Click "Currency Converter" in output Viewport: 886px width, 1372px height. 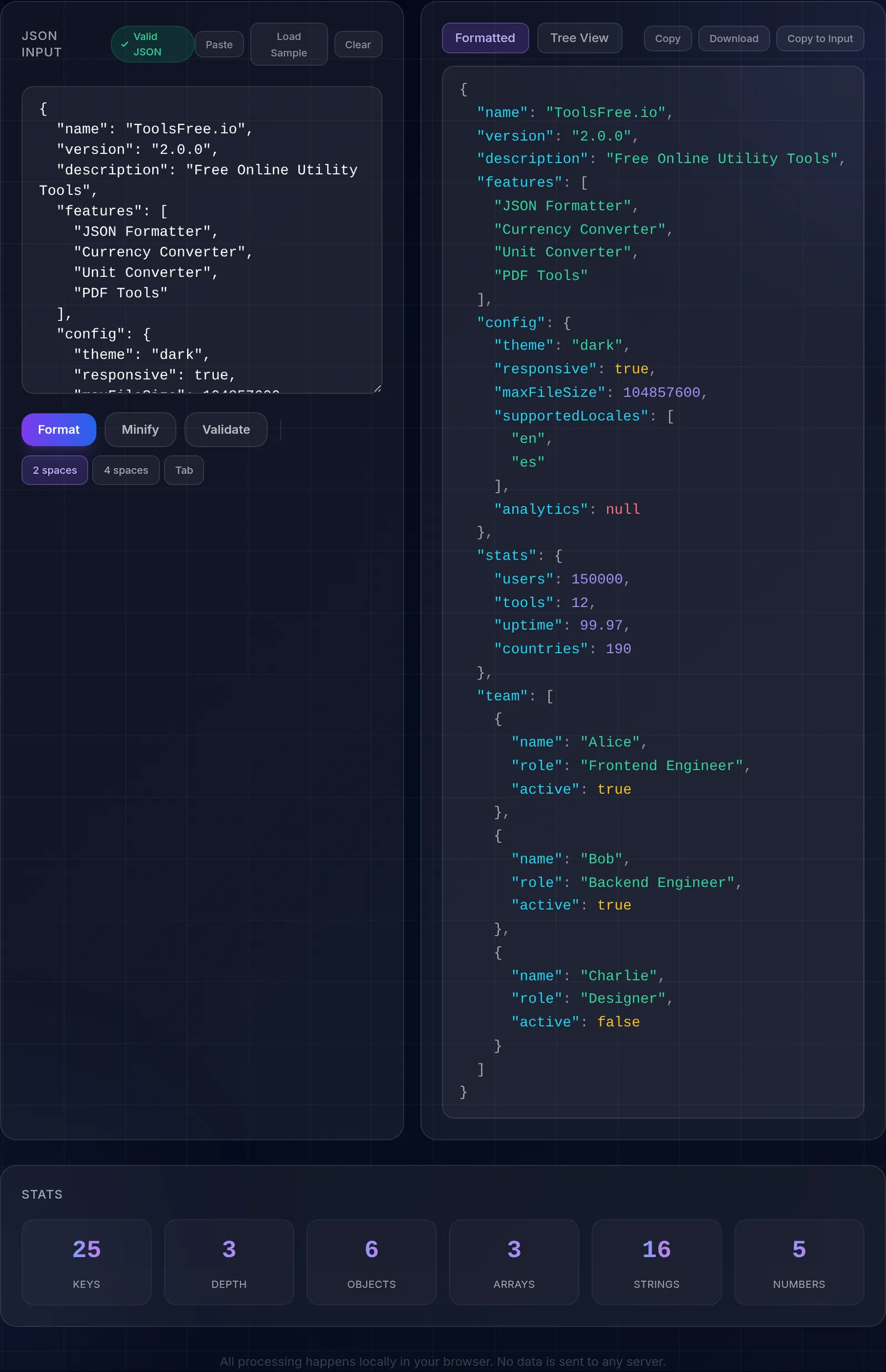point(579,230)
